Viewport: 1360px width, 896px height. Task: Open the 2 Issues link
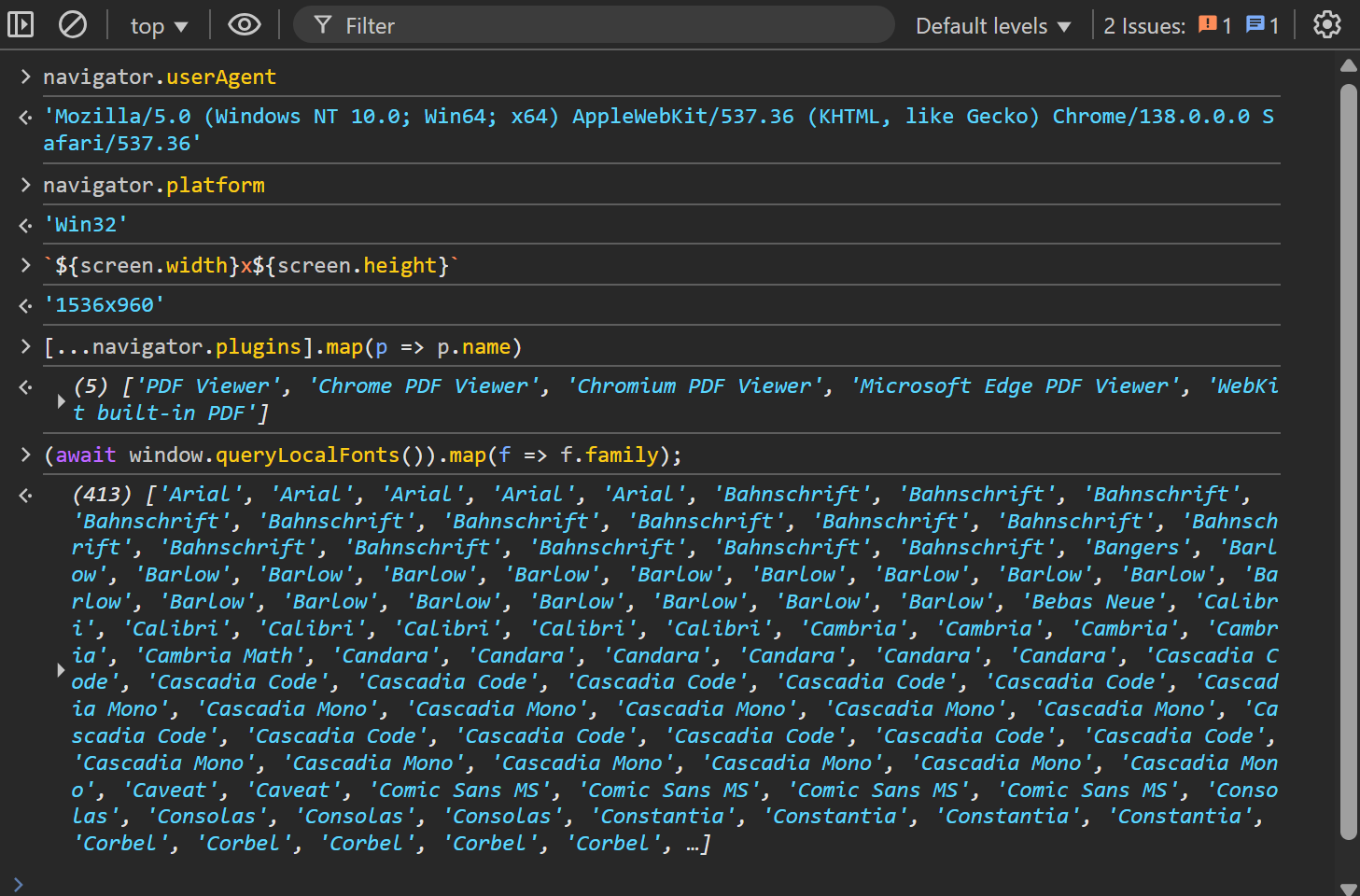point(1144,26)
